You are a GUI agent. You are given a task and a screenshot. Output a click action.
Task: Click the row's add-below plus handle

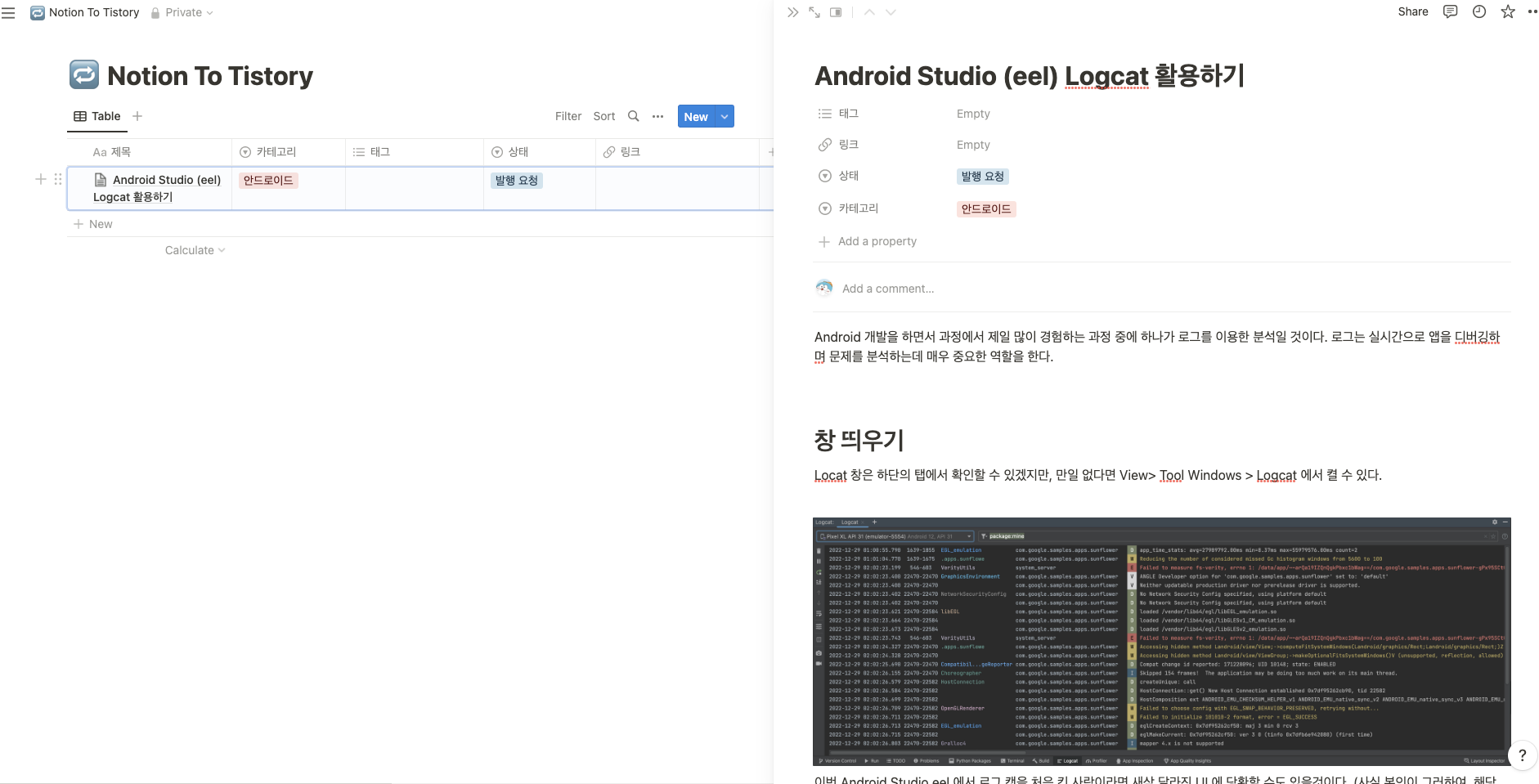click(x=40, y=179)
